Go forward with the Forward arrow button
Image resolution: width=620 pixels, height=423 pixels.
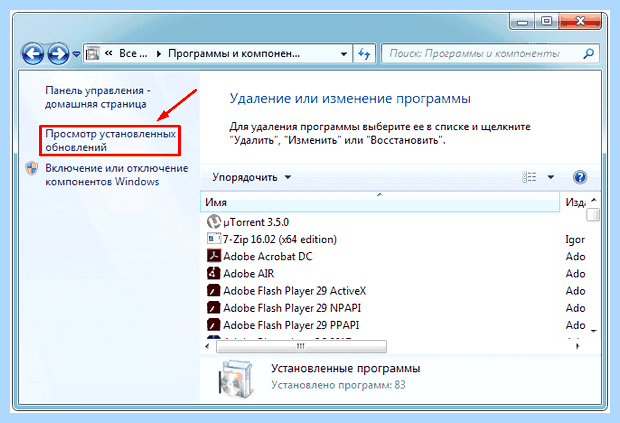[x=58, y=53]
